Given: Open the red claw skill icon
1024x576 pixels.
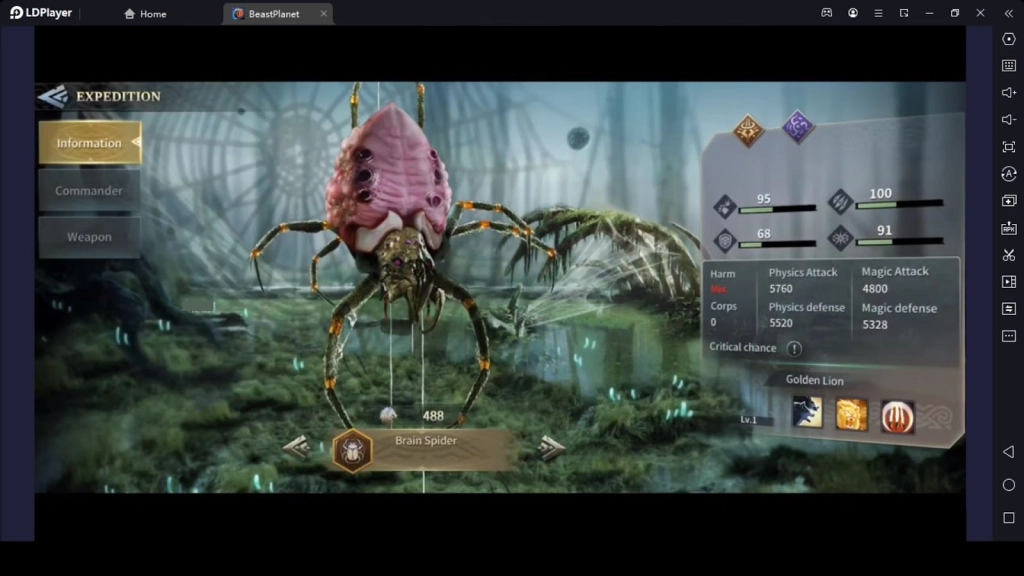Looking at the screenshot, I should [x=896, y=417].
